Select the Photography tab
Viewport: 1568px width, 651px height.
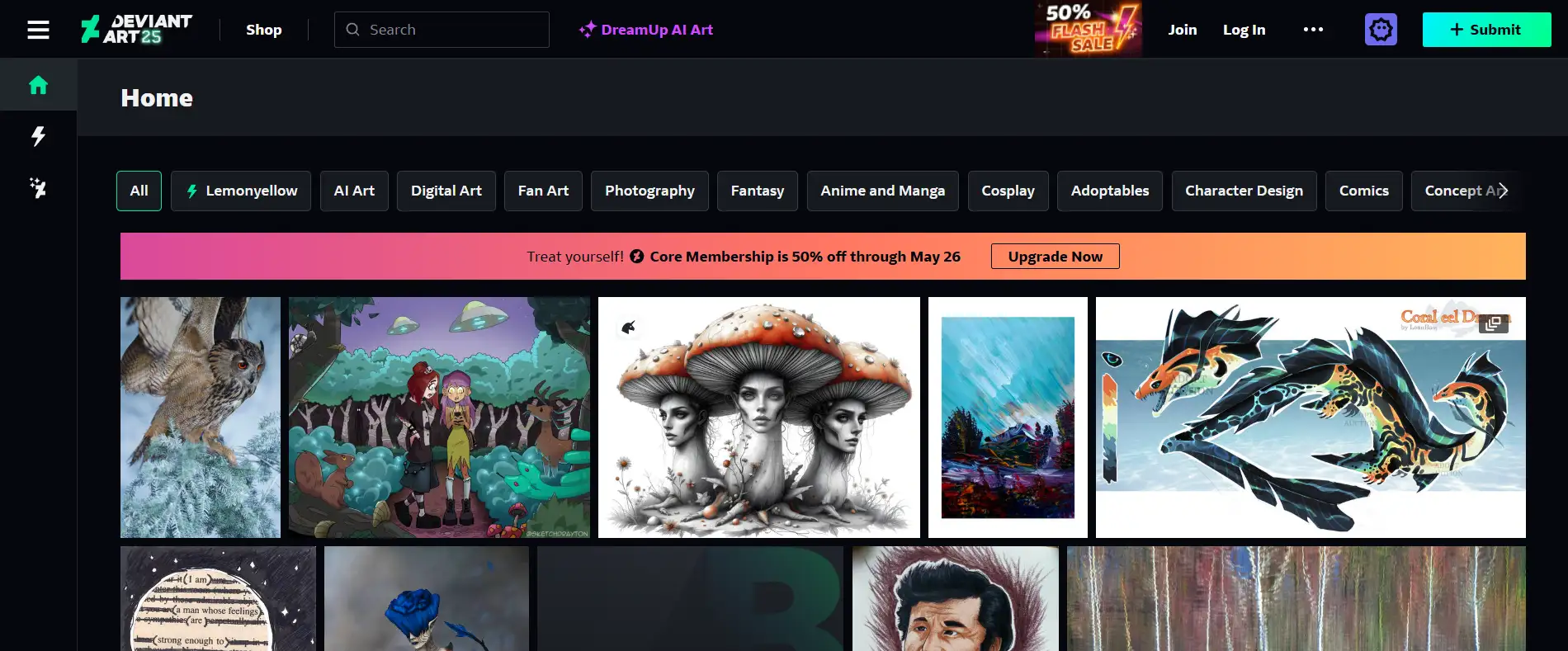click(649, 191)
